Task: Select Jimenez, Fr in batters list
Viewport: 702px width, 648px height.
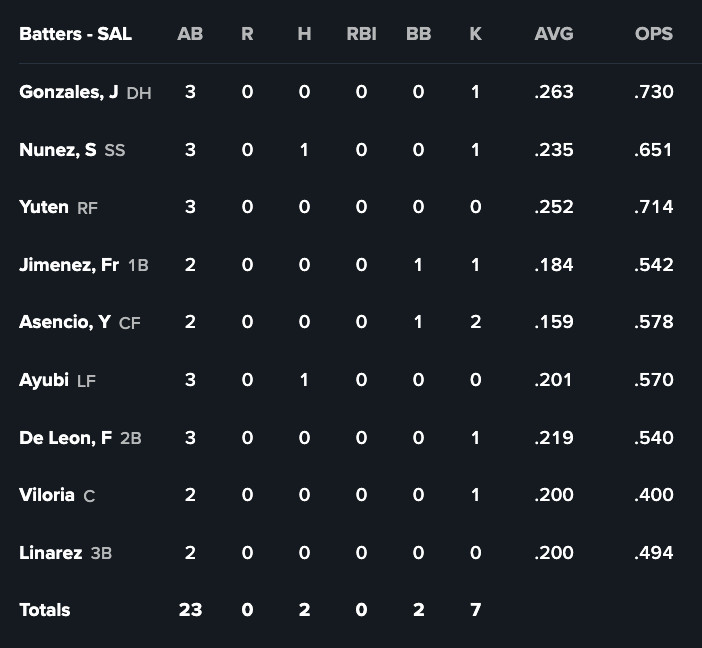Action: [68, 265]
